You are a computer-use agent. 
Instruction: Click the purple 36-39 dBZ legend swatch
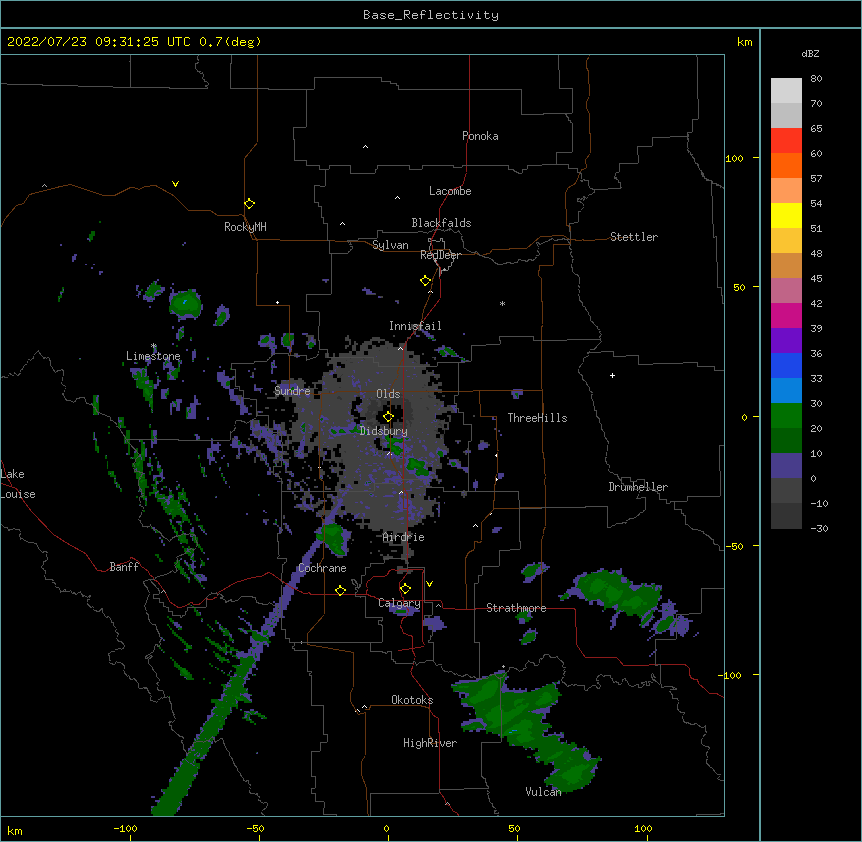point(786,340)
